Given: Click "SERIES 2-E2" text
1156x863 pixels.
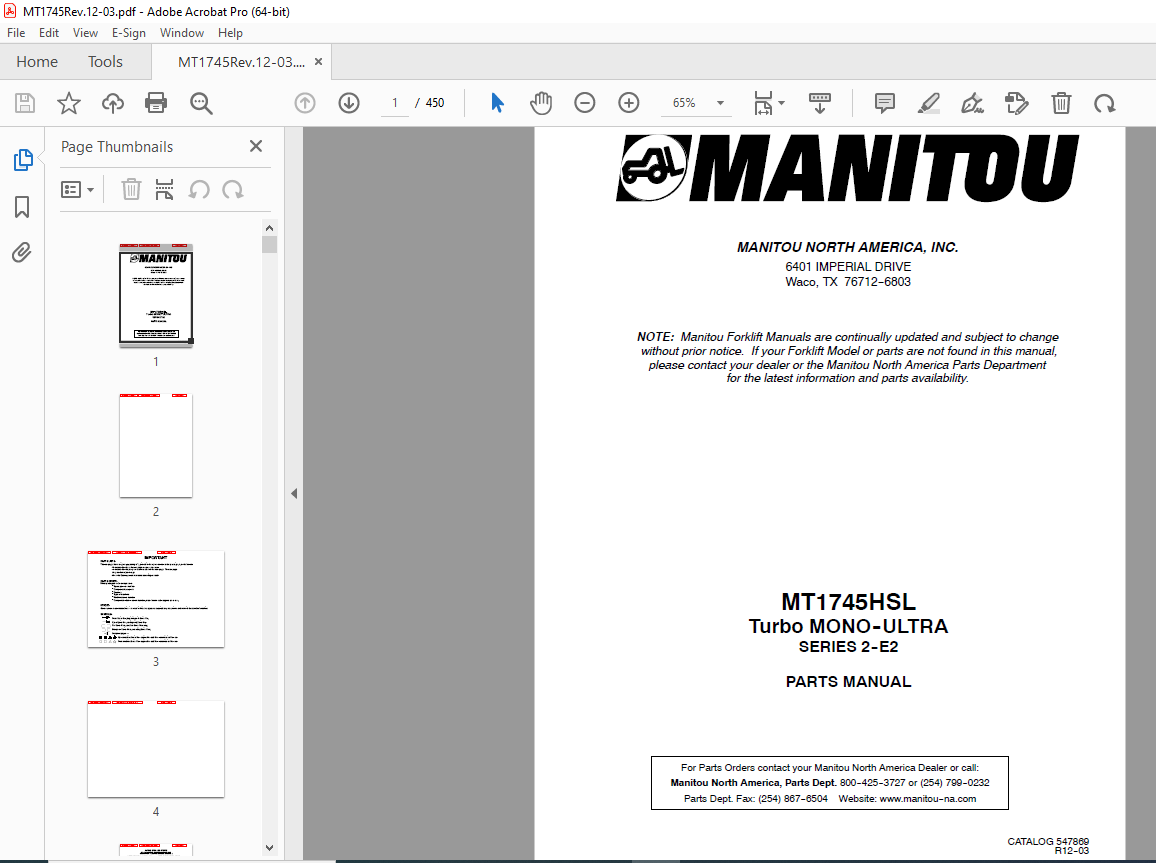Looking at the screenshot, I should click(848, 646).
